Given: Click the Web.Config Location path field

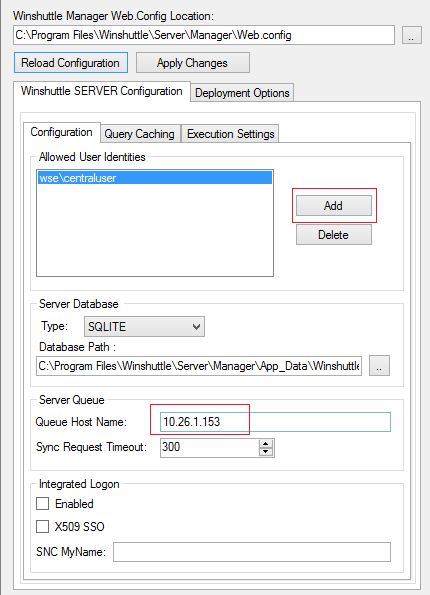Looking at the screenshot, I should click(x=204, y=35).
